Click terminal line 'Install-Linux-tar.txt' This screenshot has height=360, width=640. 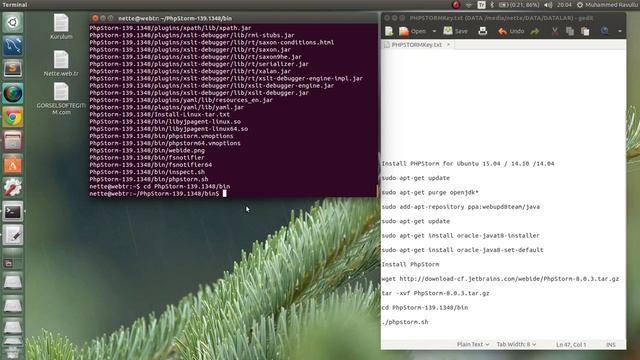point(159,114)
